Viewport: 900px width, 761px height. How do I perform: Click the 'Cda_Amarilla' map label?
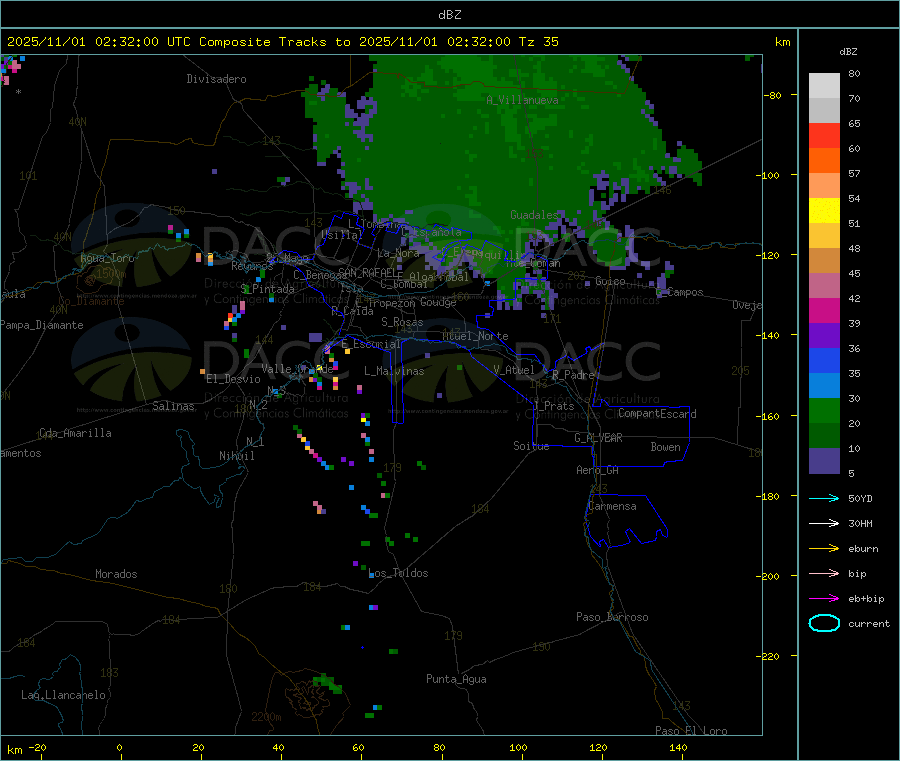tap(75, 433)
